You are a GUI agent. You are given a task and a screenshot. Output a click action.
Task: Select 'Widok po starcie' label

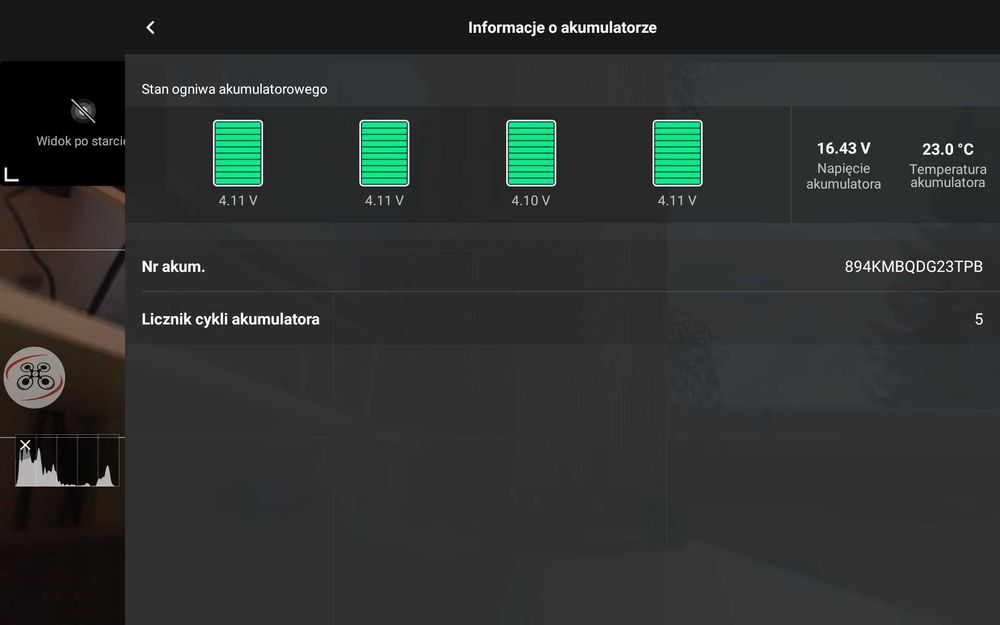[x=80, y=141]
